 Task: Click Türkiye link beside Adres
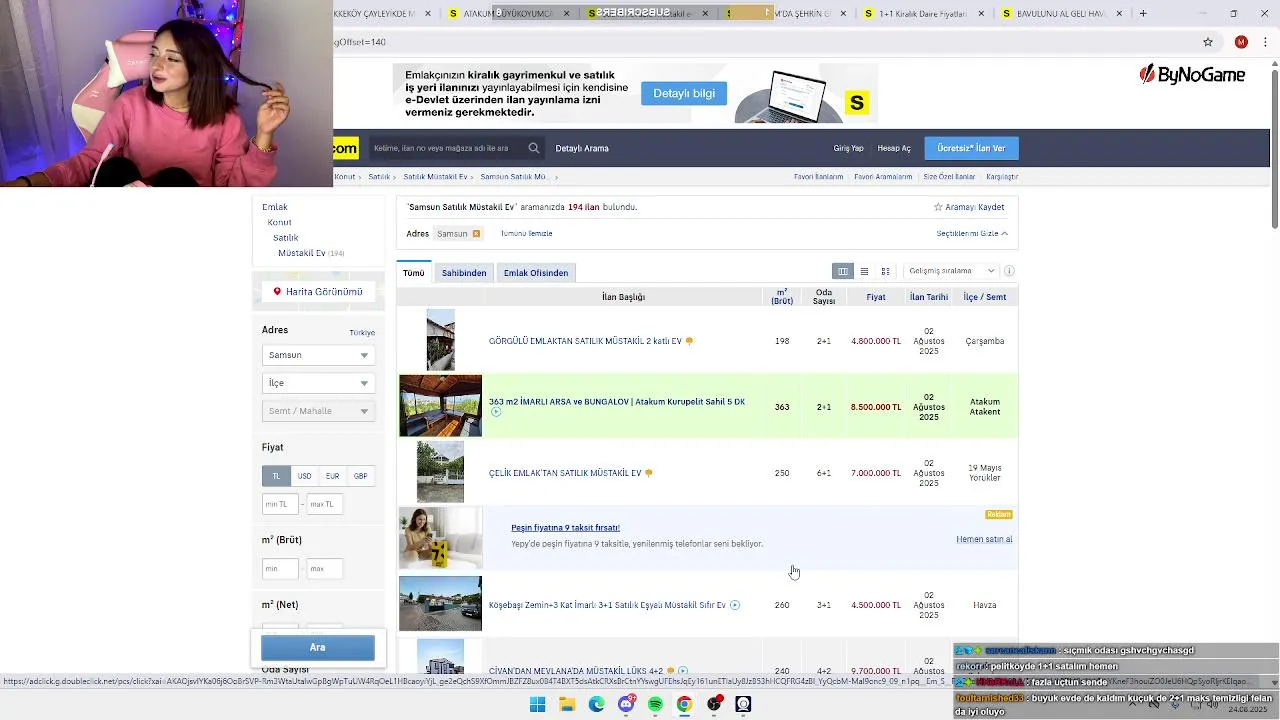pos(362,332)
